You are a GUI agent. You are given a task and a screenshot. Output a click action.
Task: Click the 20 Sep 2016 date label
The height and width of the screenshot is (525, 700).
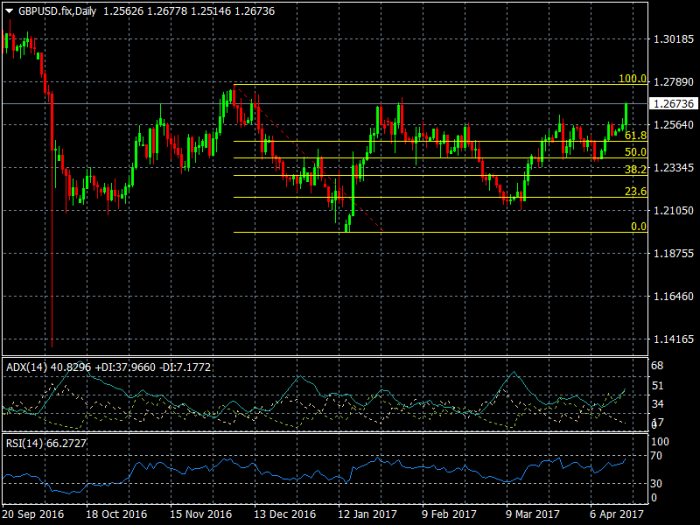pyautogui.click(x=33, y=514)
